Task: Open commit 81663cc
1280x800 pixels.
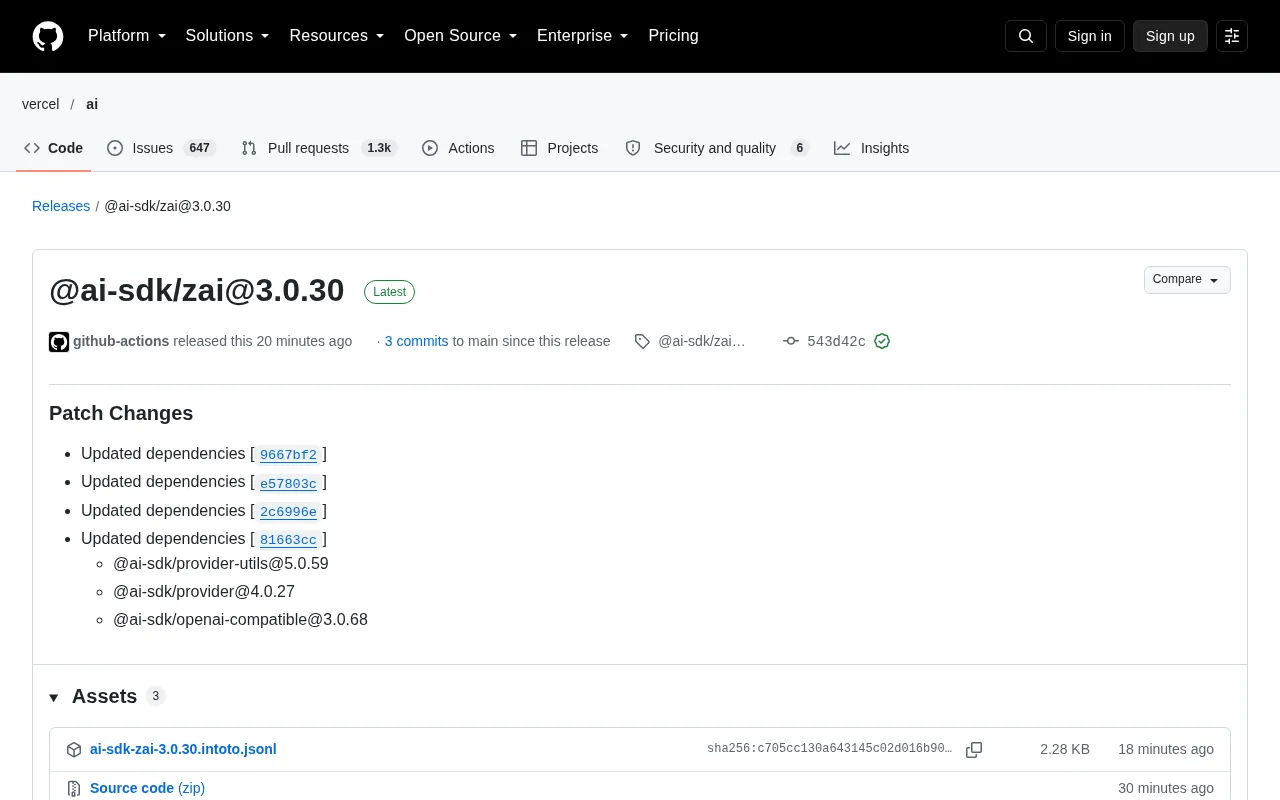Action: click(x=288, y=539)
